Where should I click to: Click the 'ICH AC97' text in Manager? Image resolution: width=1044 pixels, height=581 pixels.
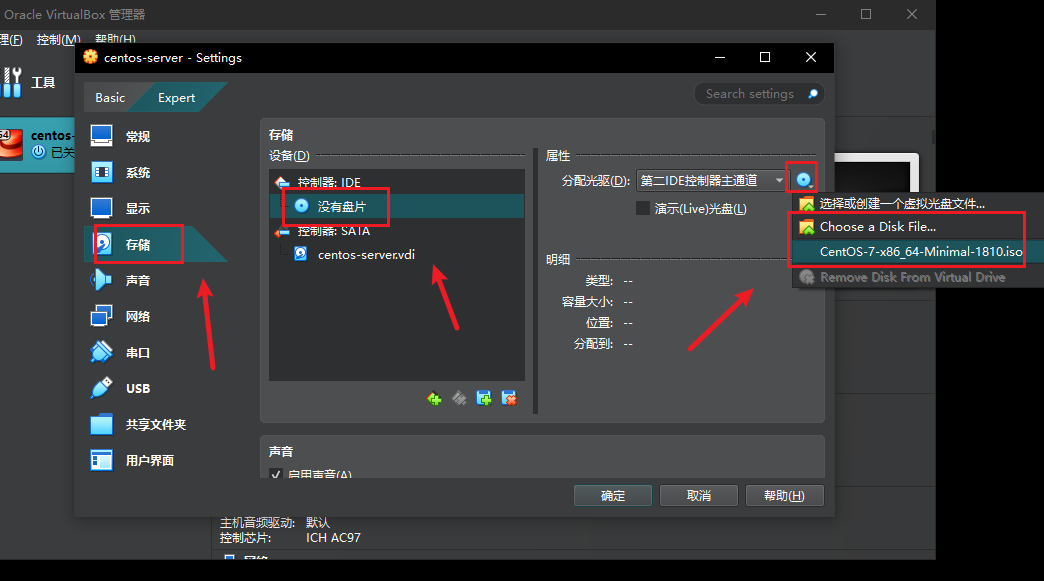pos(333,538)
